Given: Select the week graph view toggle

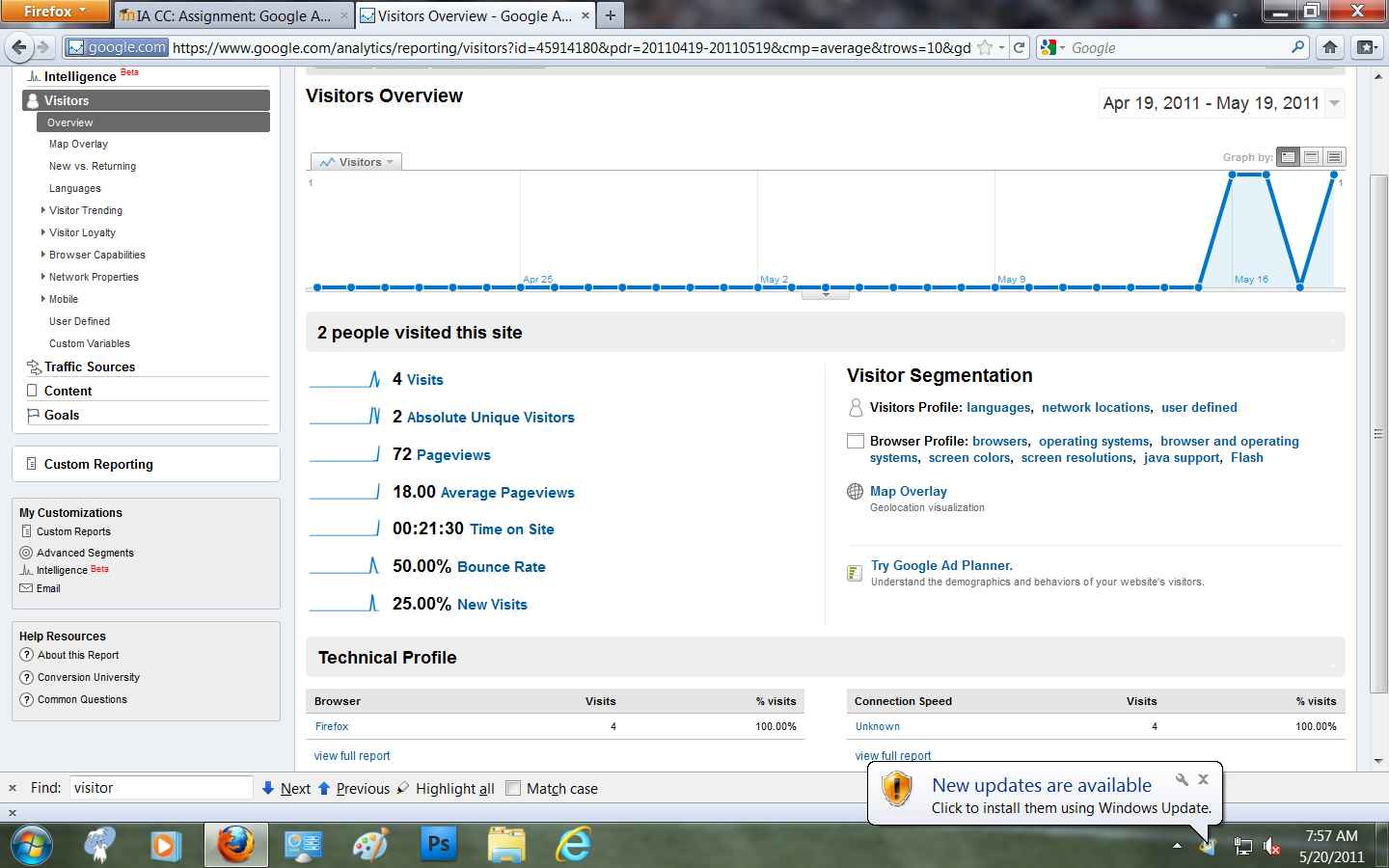Looking at the screenshot, I should [x=1312, y=157].
